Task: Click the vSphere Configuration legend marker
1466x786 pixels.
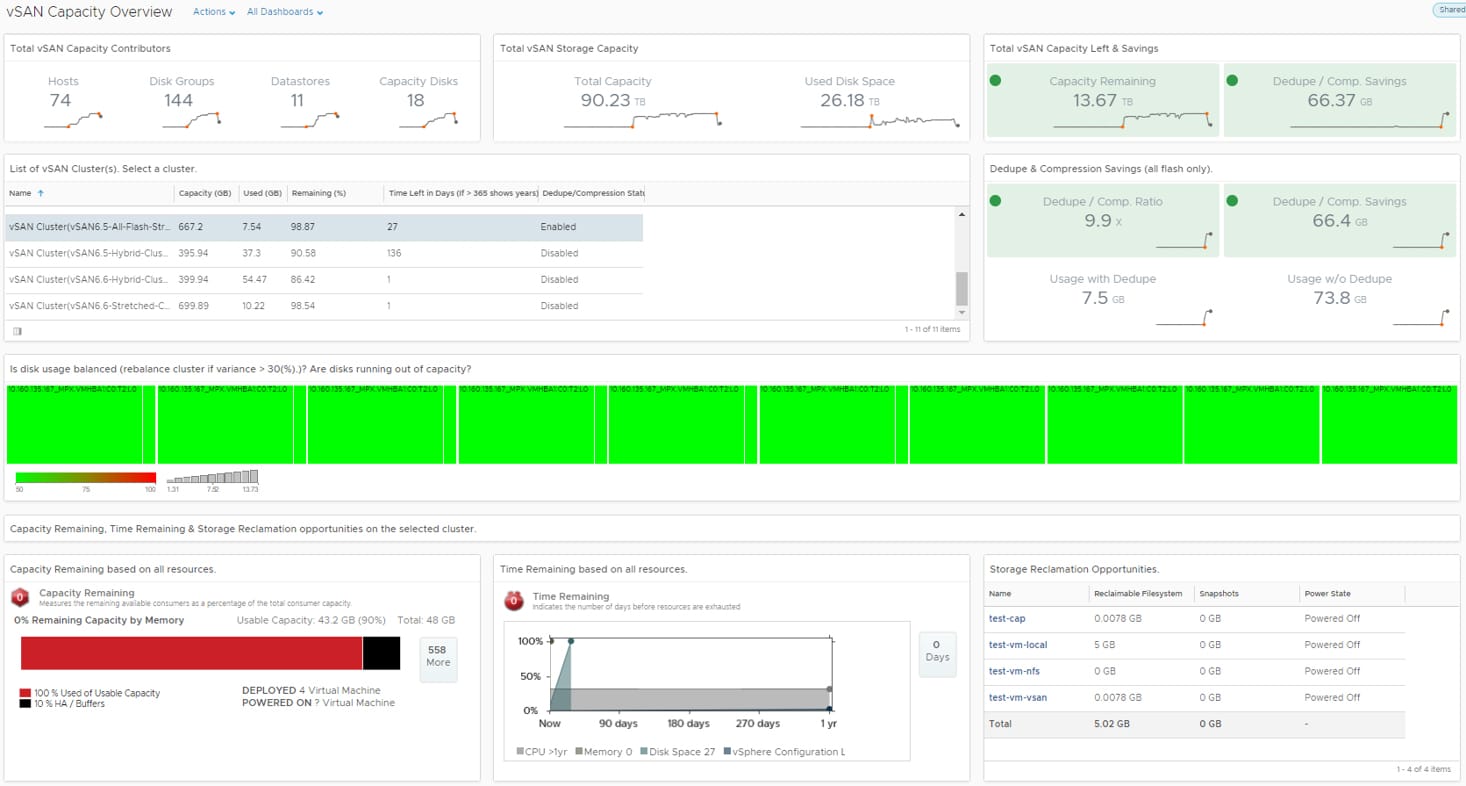Action: [x=727, y=751]
